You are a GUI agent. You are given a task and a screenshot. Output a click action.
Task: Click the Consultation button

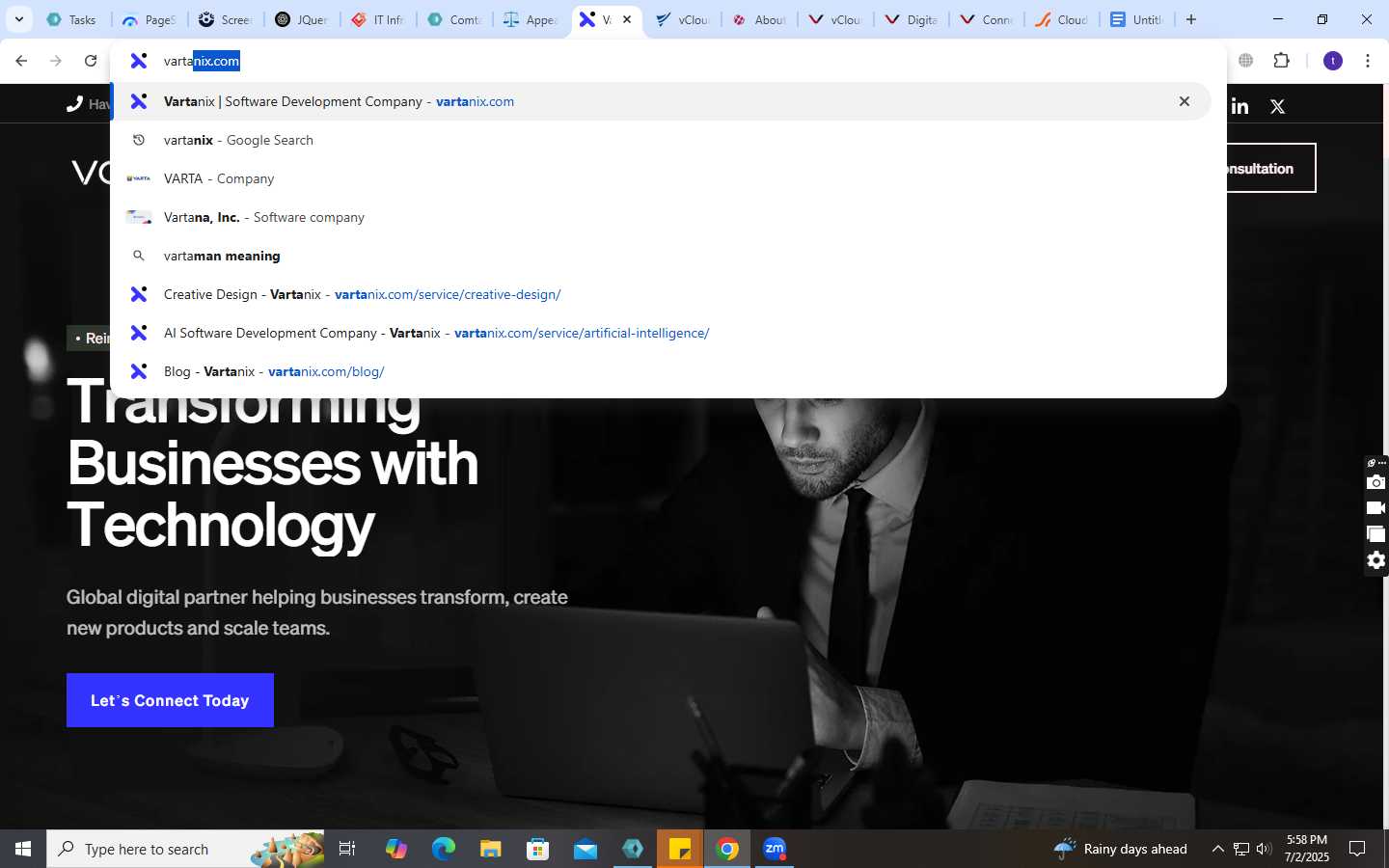pos(1270,168)
